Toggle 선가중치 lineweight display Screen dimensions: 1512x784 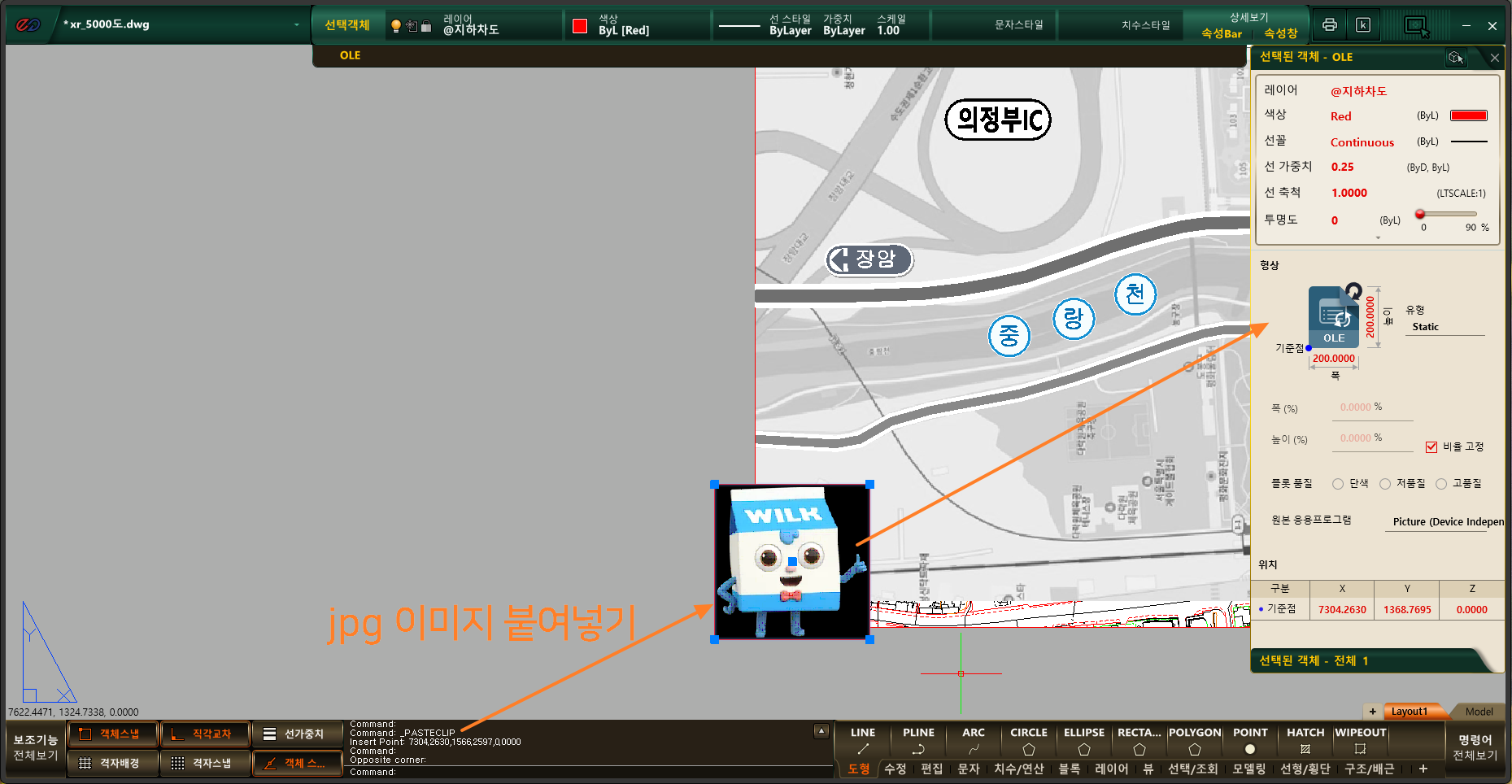(297, 734)
